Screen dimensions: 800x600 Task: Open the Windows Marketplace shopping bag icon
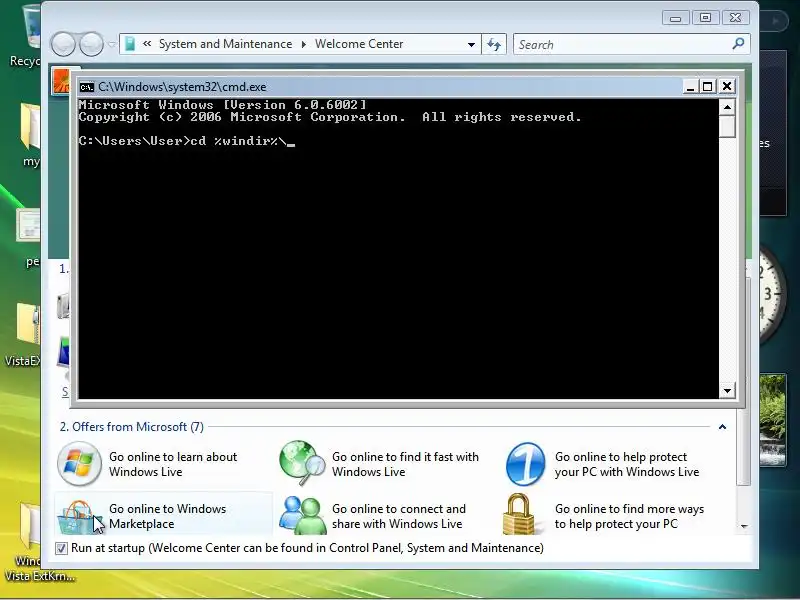79,516
